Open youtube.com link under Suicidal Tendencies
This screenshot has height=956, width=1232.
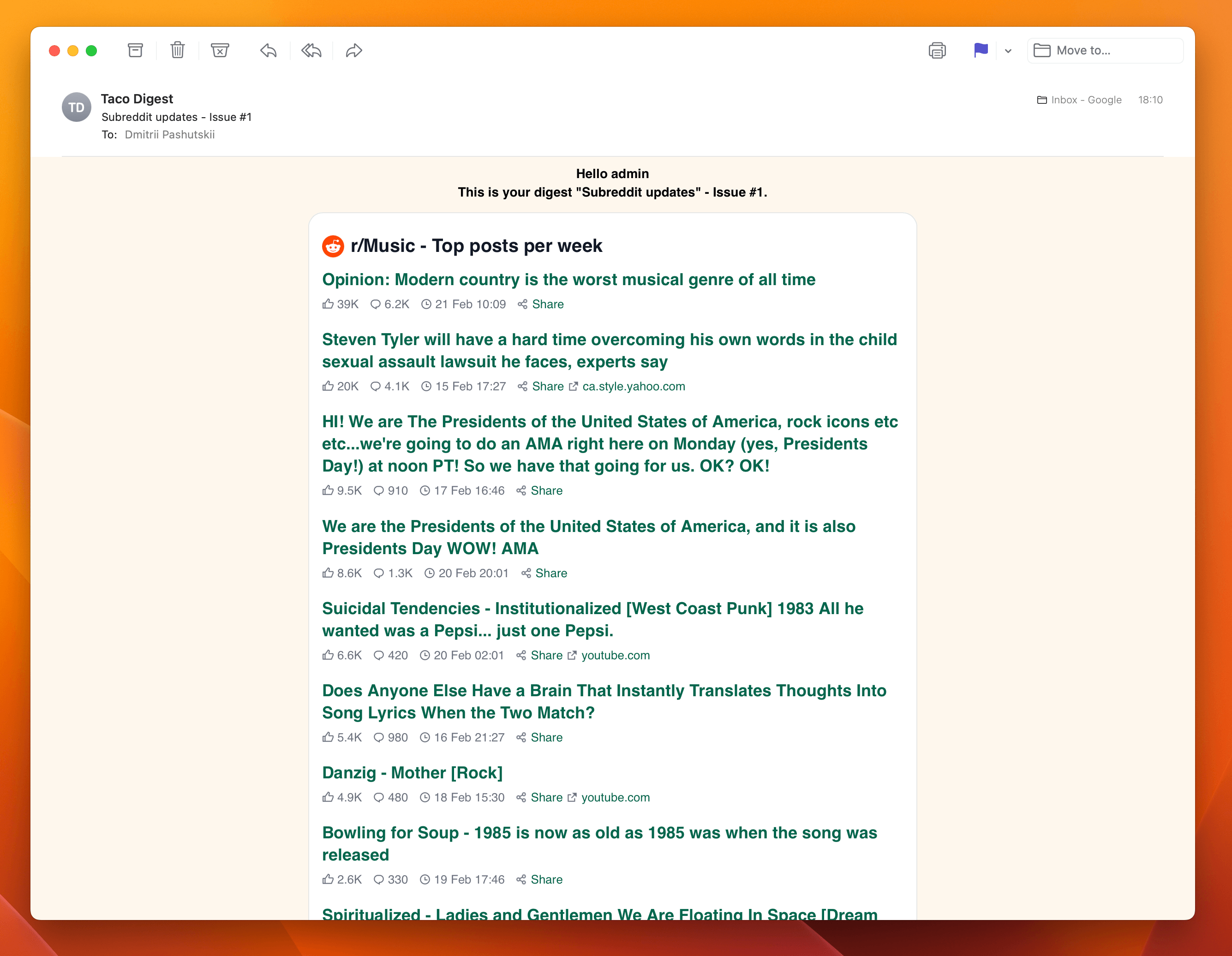(616, 655)
